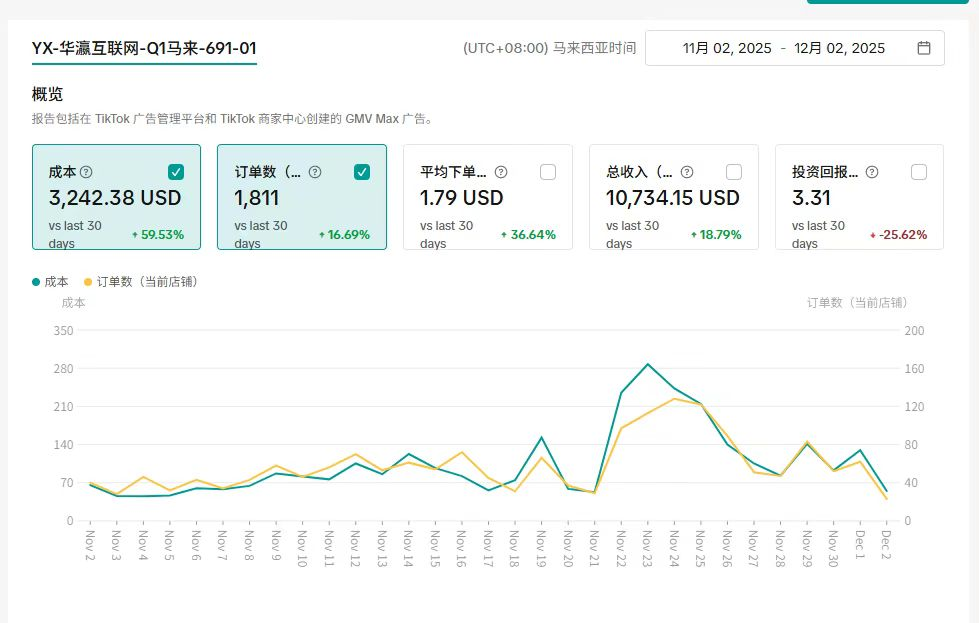Click the help icon beside 投资回报
The width and height of the screenshot is (979, 623).
[x=872, y=172]
